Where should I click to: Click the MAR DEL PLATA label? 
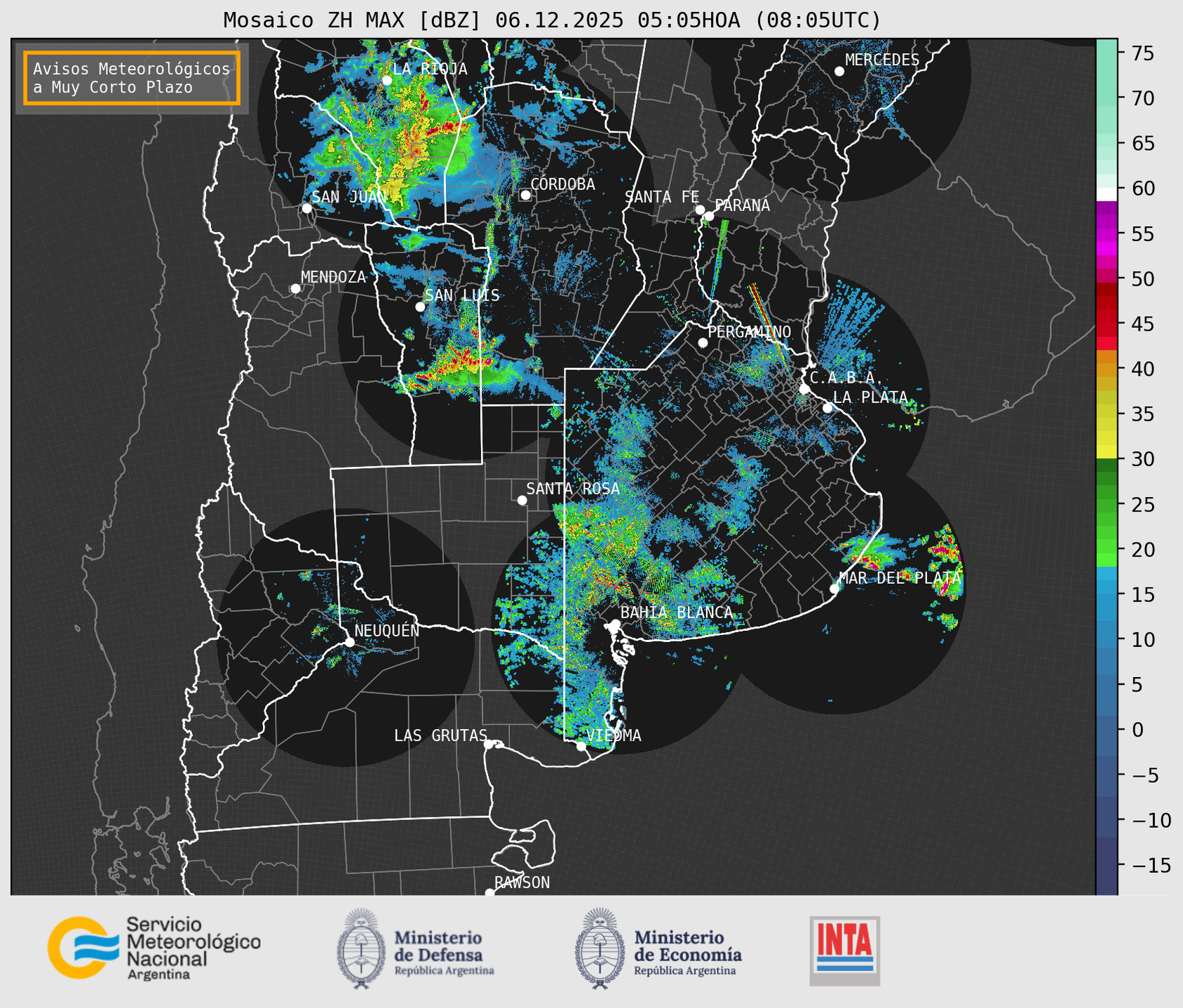pos(900,578)
